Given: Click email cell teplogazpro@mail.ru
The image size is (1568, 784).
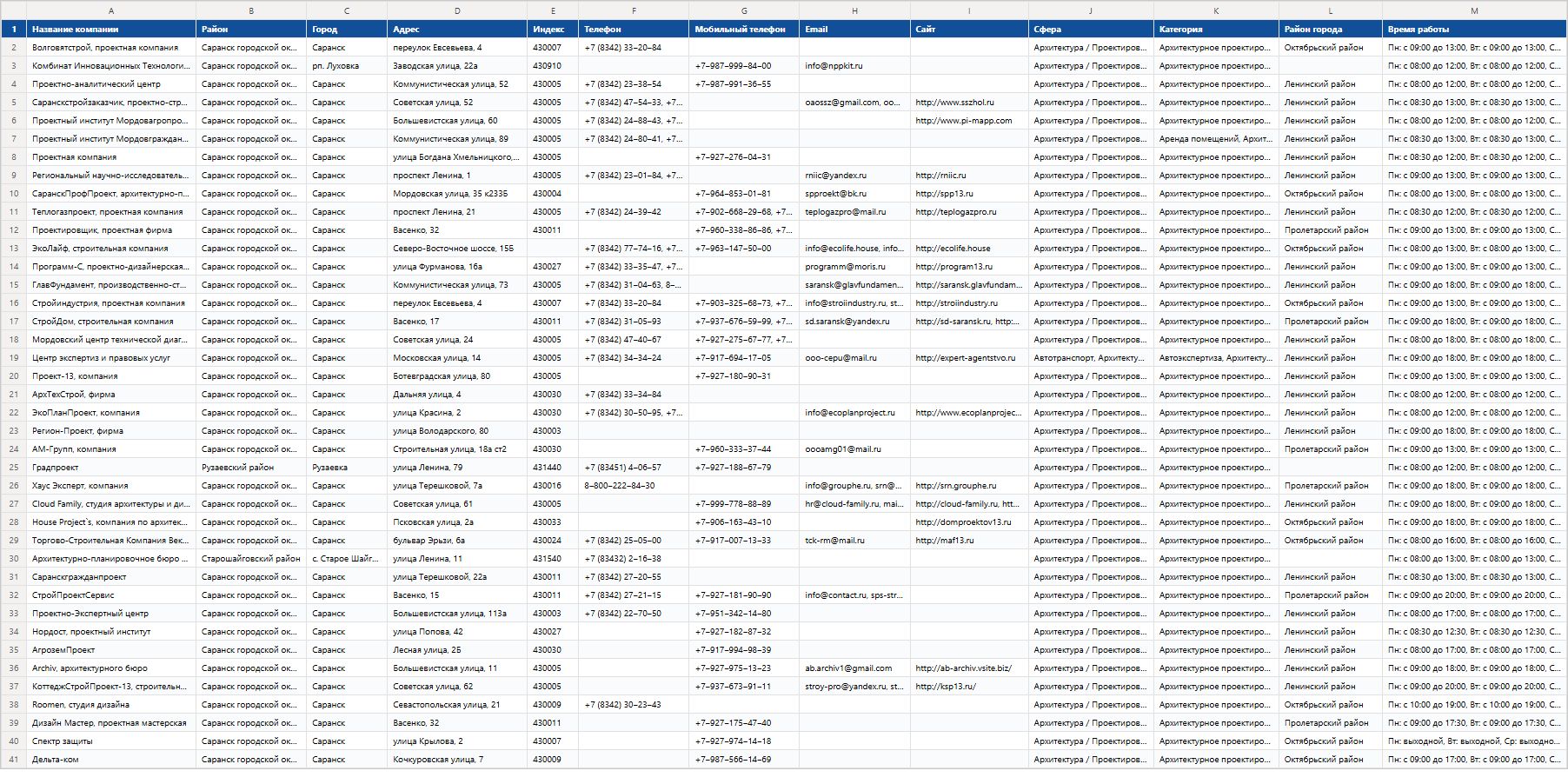Looking at the screenshot, I should click(854, 212).
